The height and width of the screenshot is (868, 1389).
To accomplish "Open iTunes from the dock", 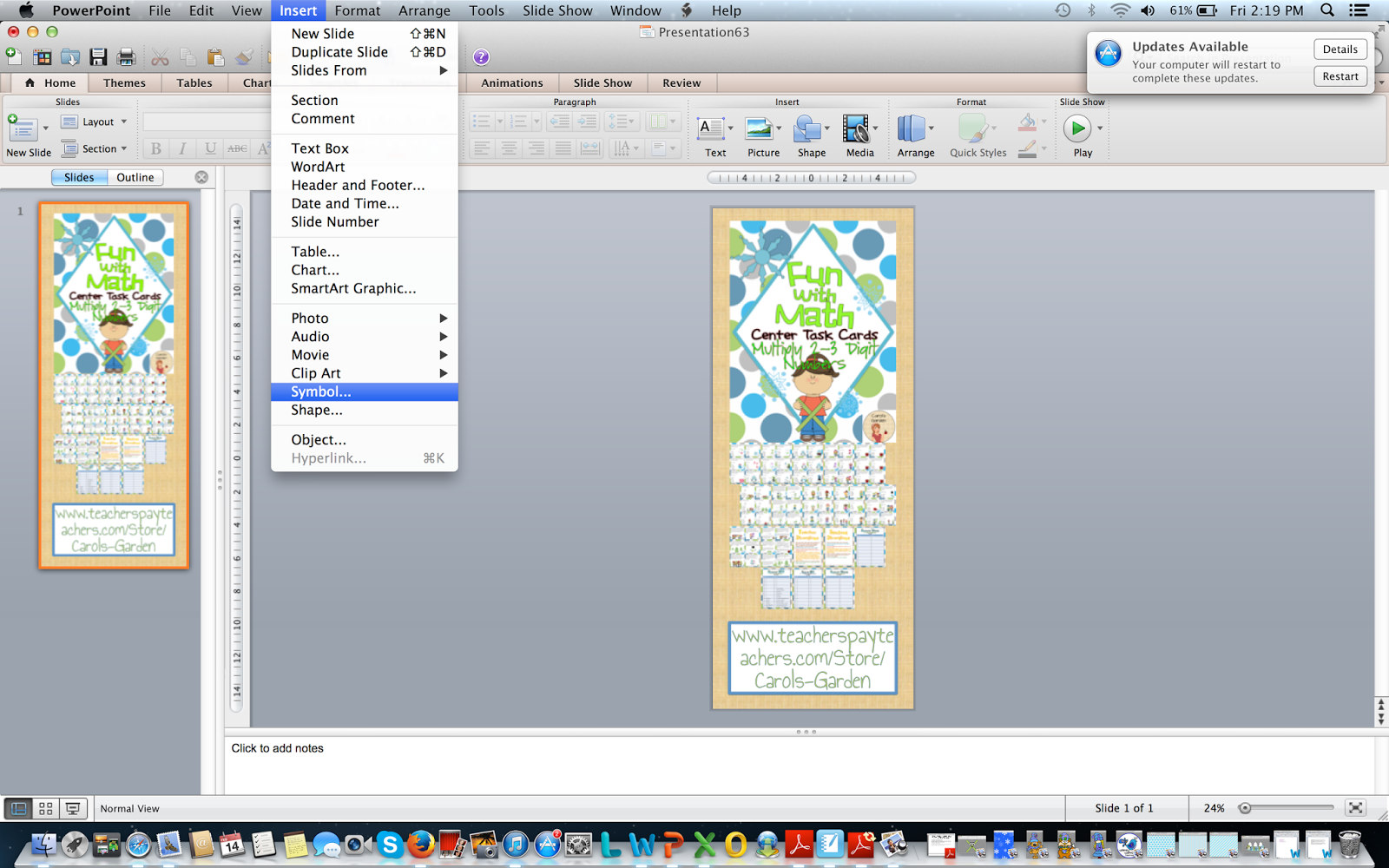I will pos(516,844).
